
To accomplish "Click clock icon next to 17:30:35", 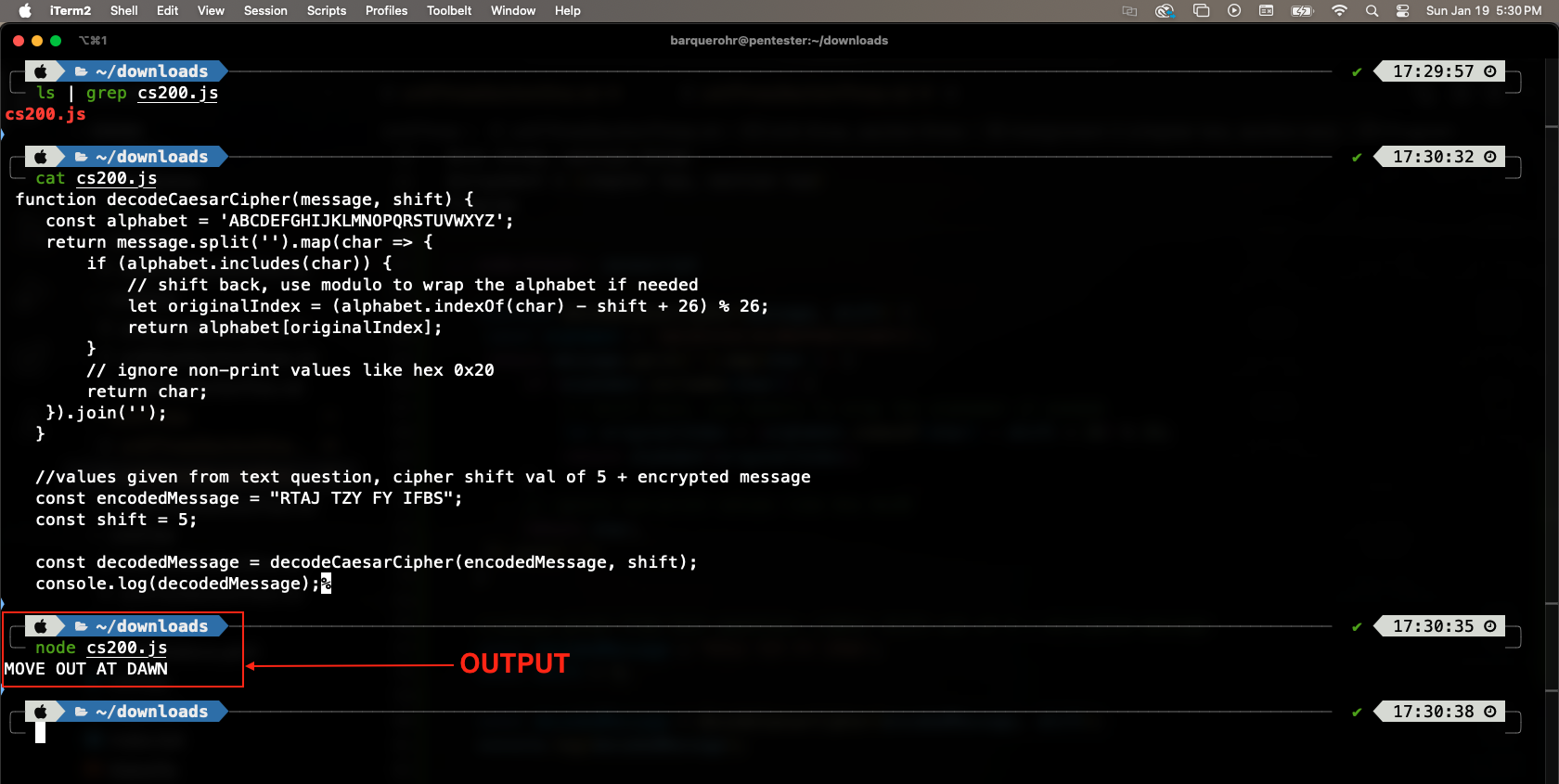I will pos(1490,626).
